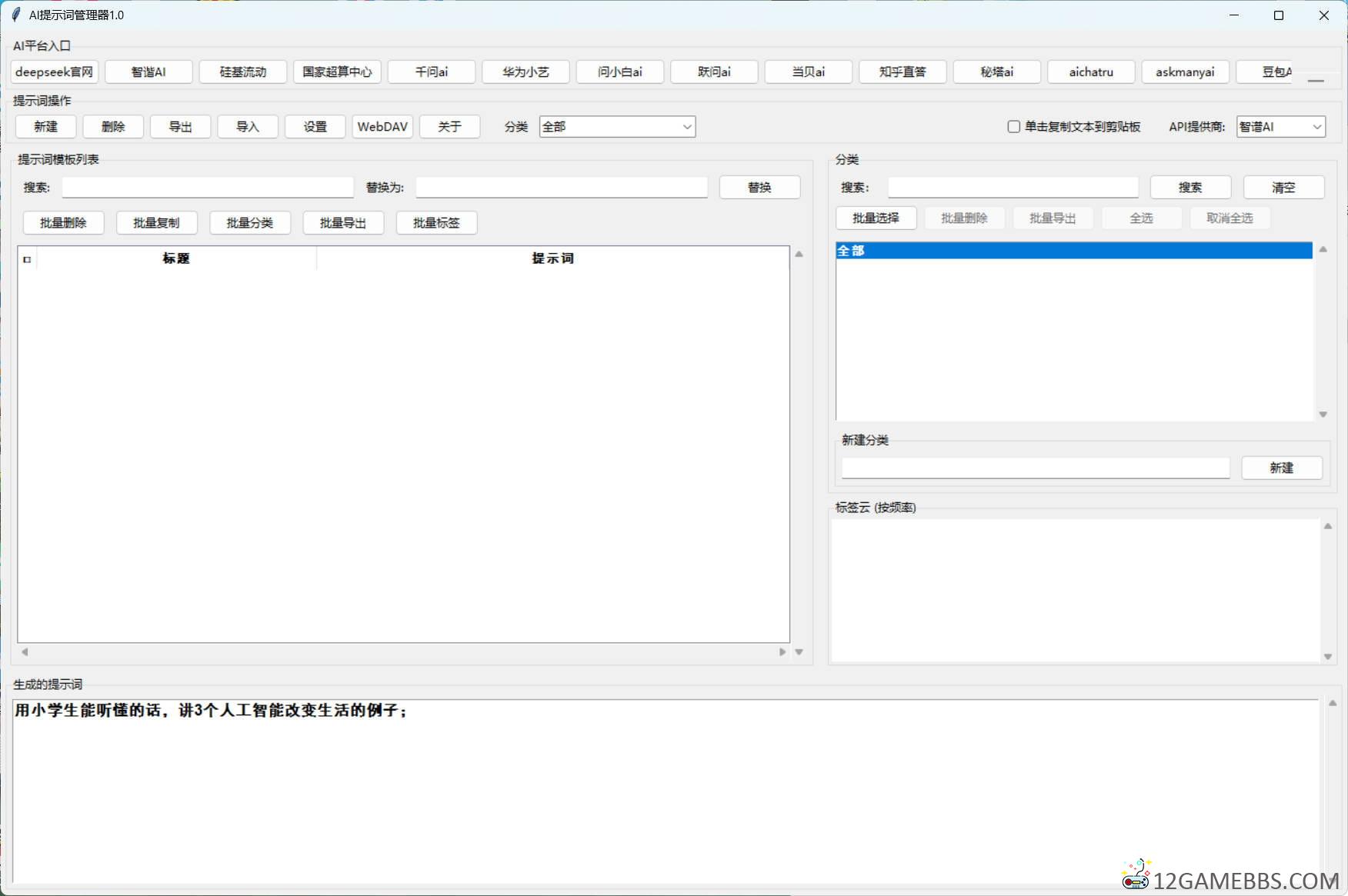Open the askmanyai platform
This screenshot has height=896, width=1348.
(x=1186, y=72)
